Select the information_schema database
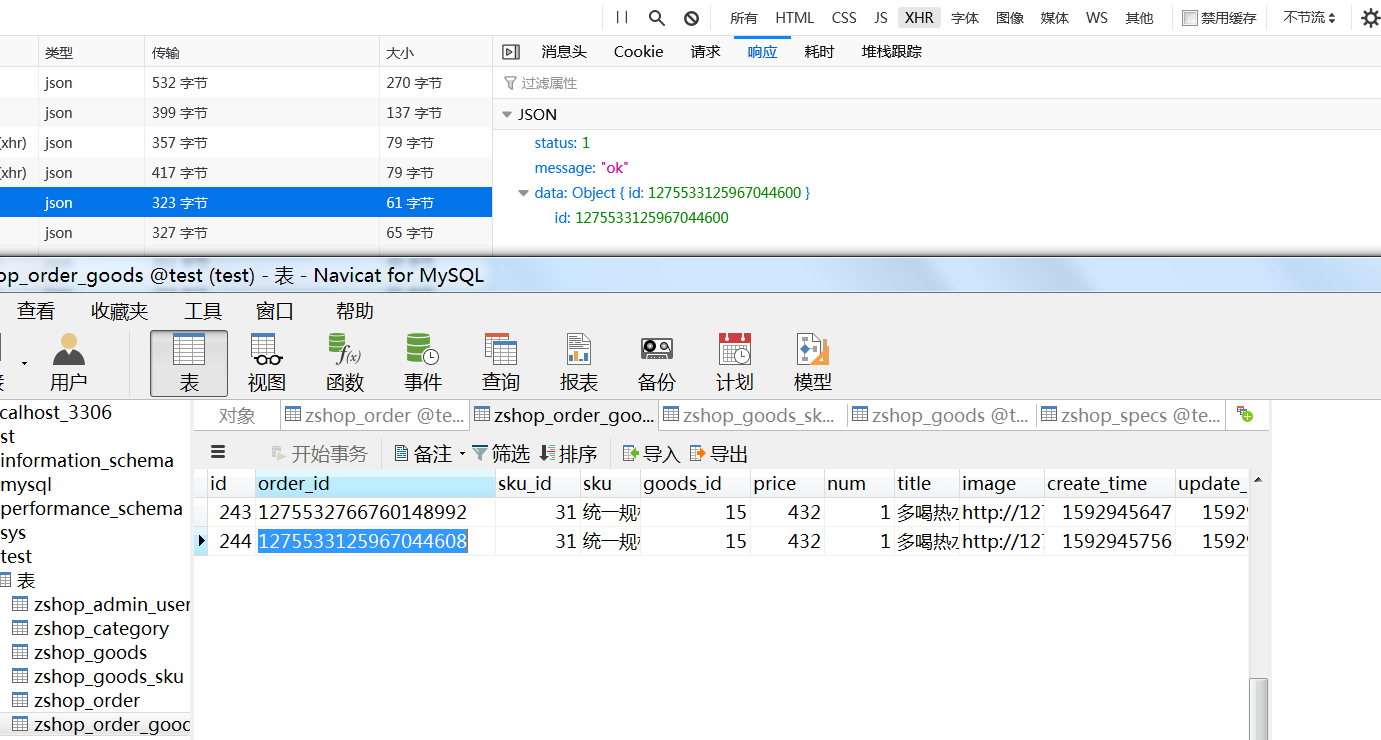 tap(87, 460)
